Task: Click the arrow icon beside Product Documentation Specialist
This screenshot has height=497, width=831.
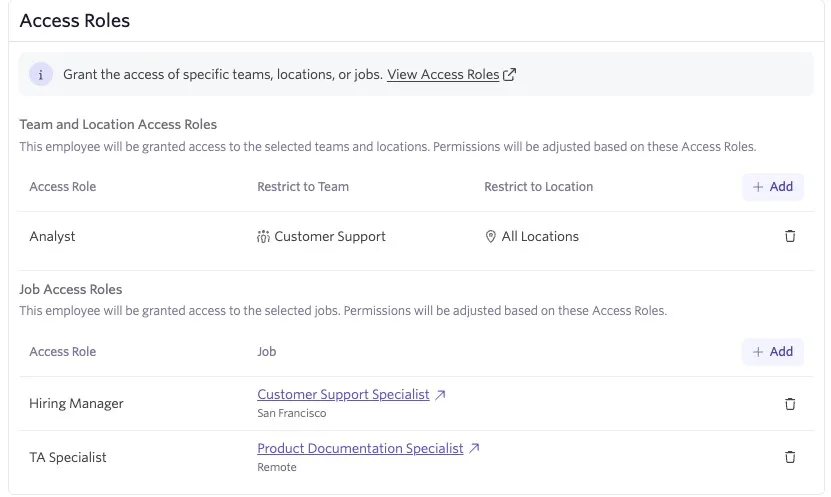Action: 474,448
